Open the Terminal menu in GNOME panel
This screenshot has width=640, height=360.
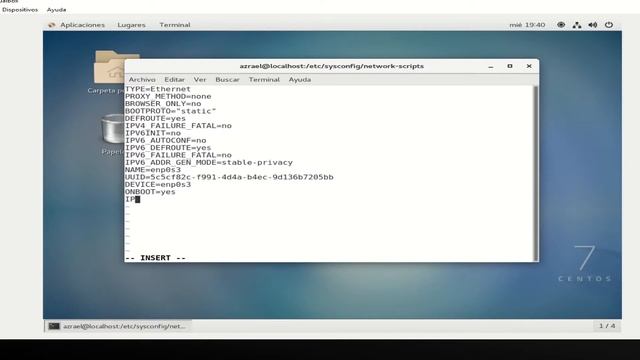(x=175, y=25)
